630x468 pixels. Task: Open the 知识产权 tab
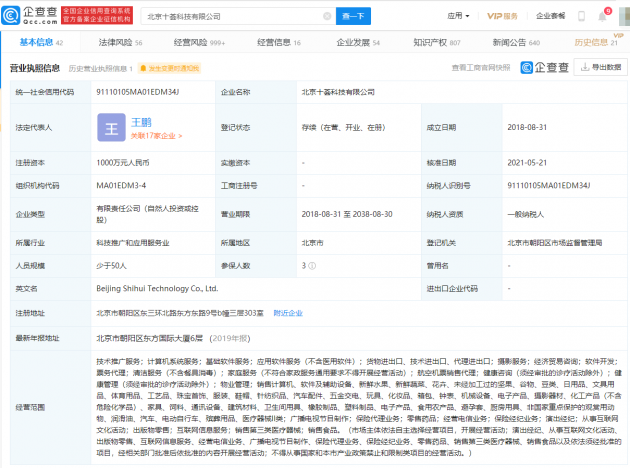(437, 43)
